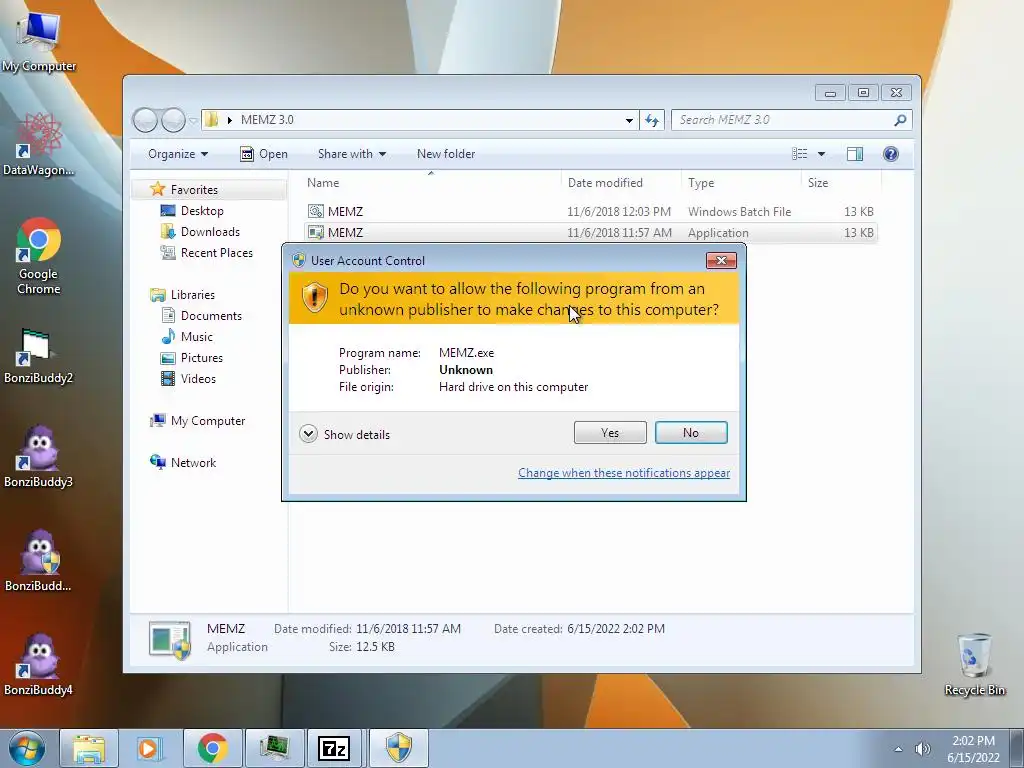The height and width of the screenshot is (768, 1024).
Task: Open Explorer Help question icon
Action: [x=891, y=153]
